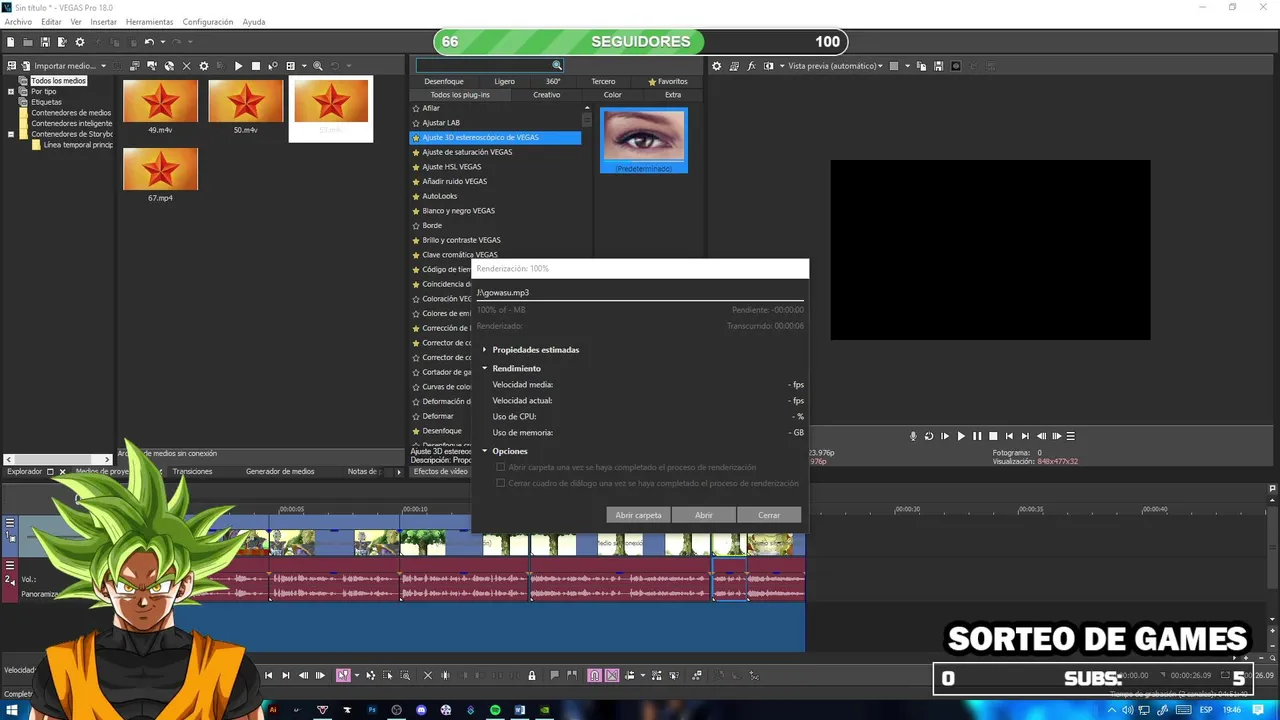This screenshot has height=720, width=1280.
Task: Create a new project with the blank page icon
Action: (x=11, y=42)
